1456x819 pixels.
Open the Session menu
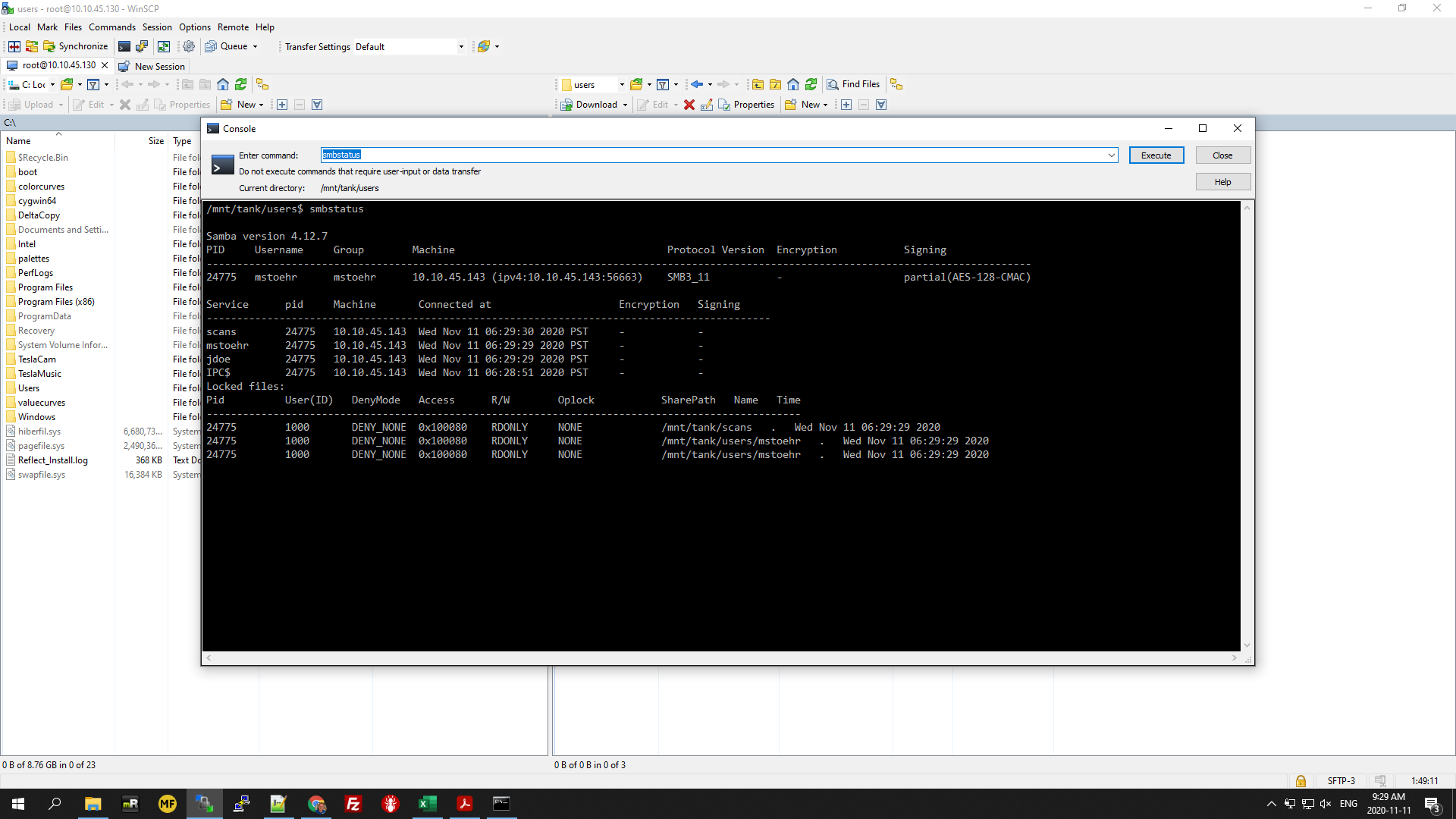click(157, 27)
